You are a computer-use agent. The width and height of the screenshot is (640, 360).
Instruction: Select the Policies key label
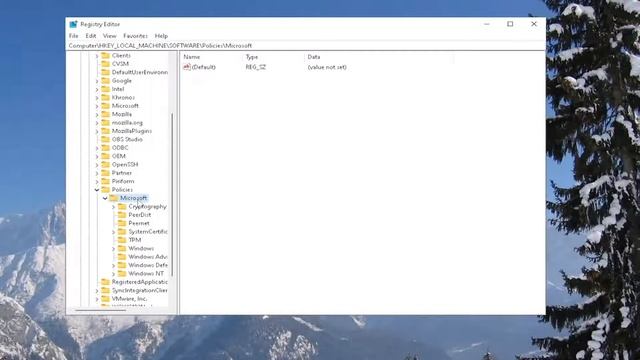point(122,190)
